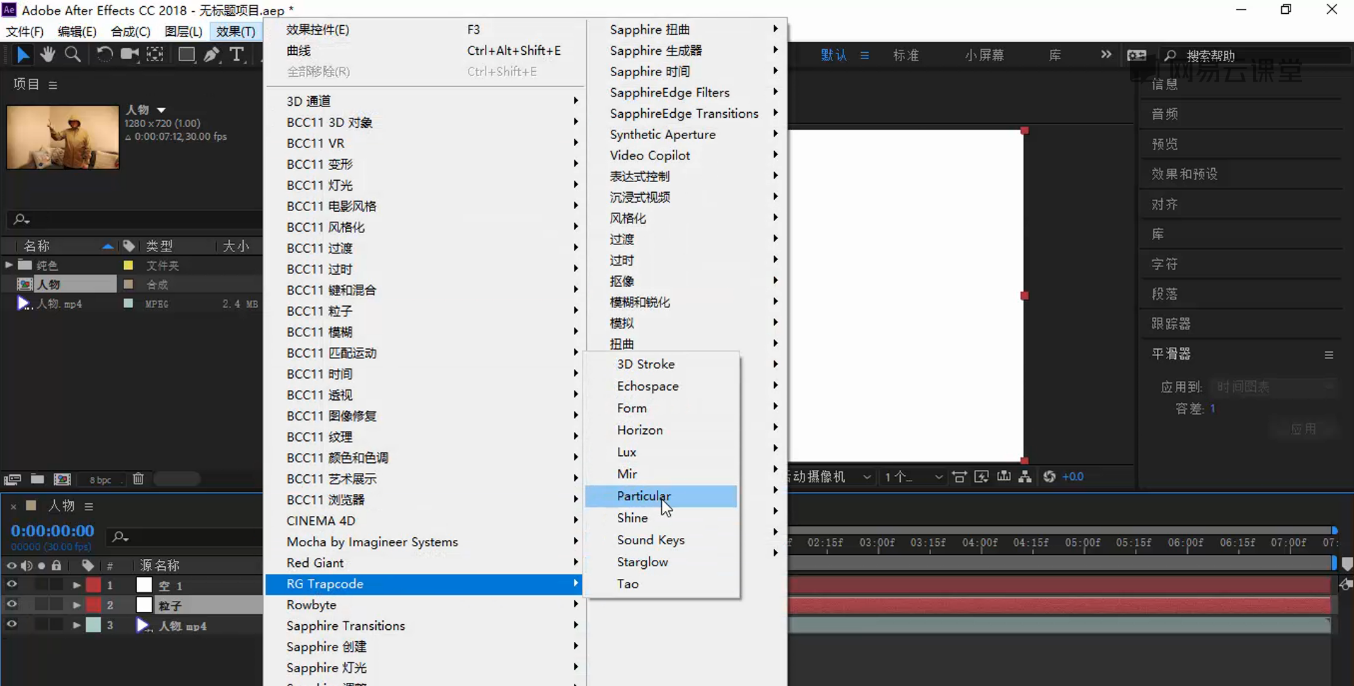
Task: Click the New Composition icon
Action: [62, 480]
